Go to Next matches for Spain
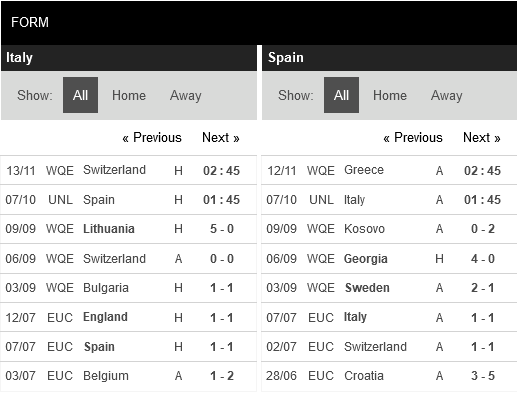Image resolution: width=517 pixels, height=401 pixels. [482, 137]
